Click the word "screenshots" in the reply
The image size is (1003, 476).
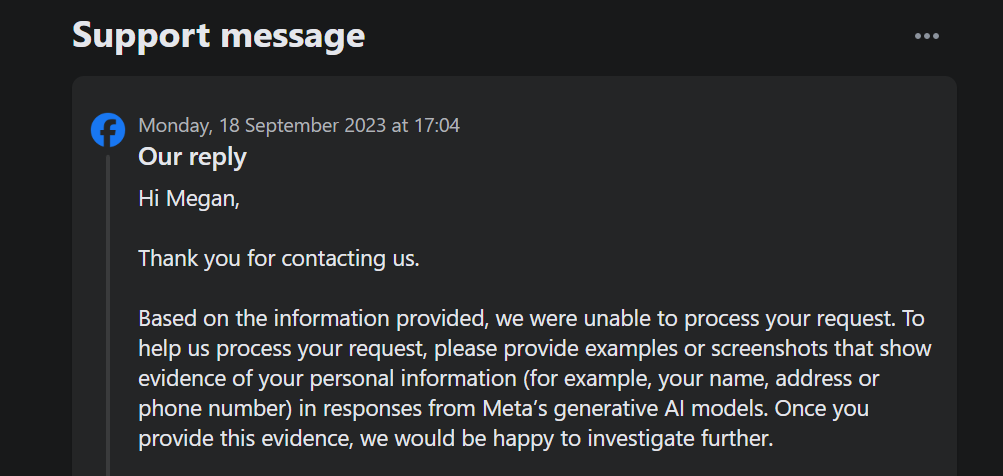coord(782,349)
